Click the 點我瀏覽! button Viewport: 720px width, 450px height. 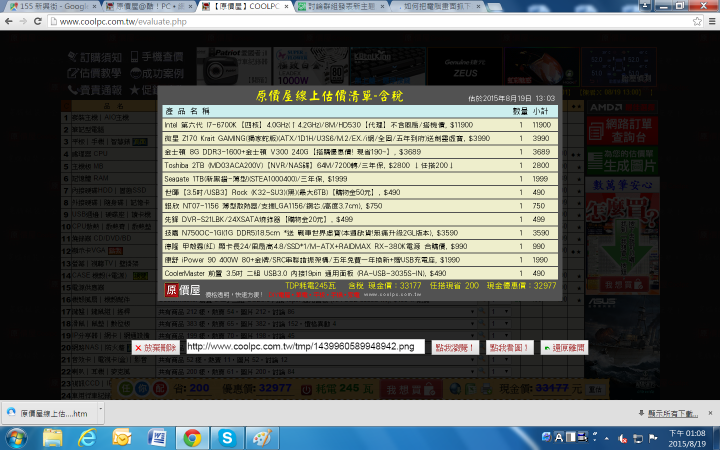coord(455,348)
